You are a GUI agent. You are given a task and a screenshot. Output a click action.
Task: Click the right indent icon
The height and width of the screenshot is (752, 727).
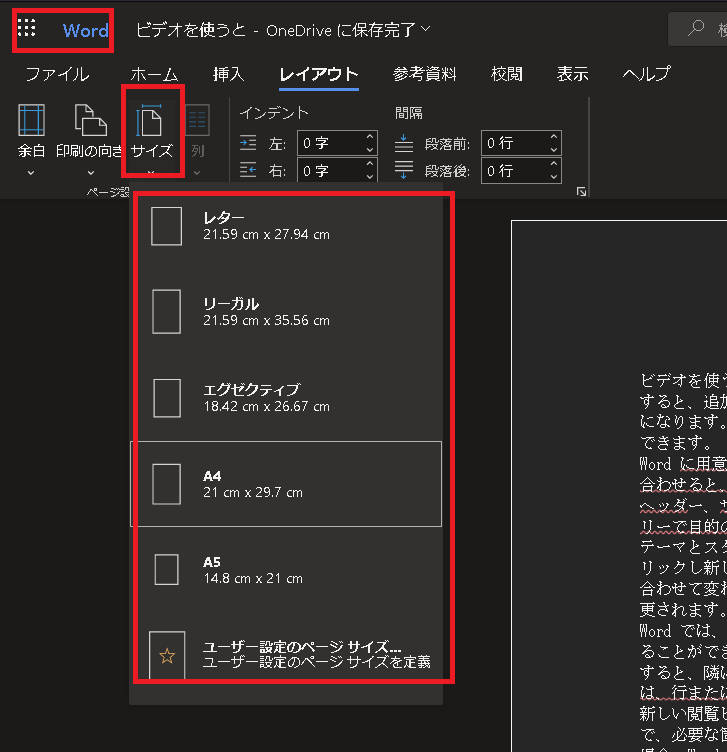[248, 170]
